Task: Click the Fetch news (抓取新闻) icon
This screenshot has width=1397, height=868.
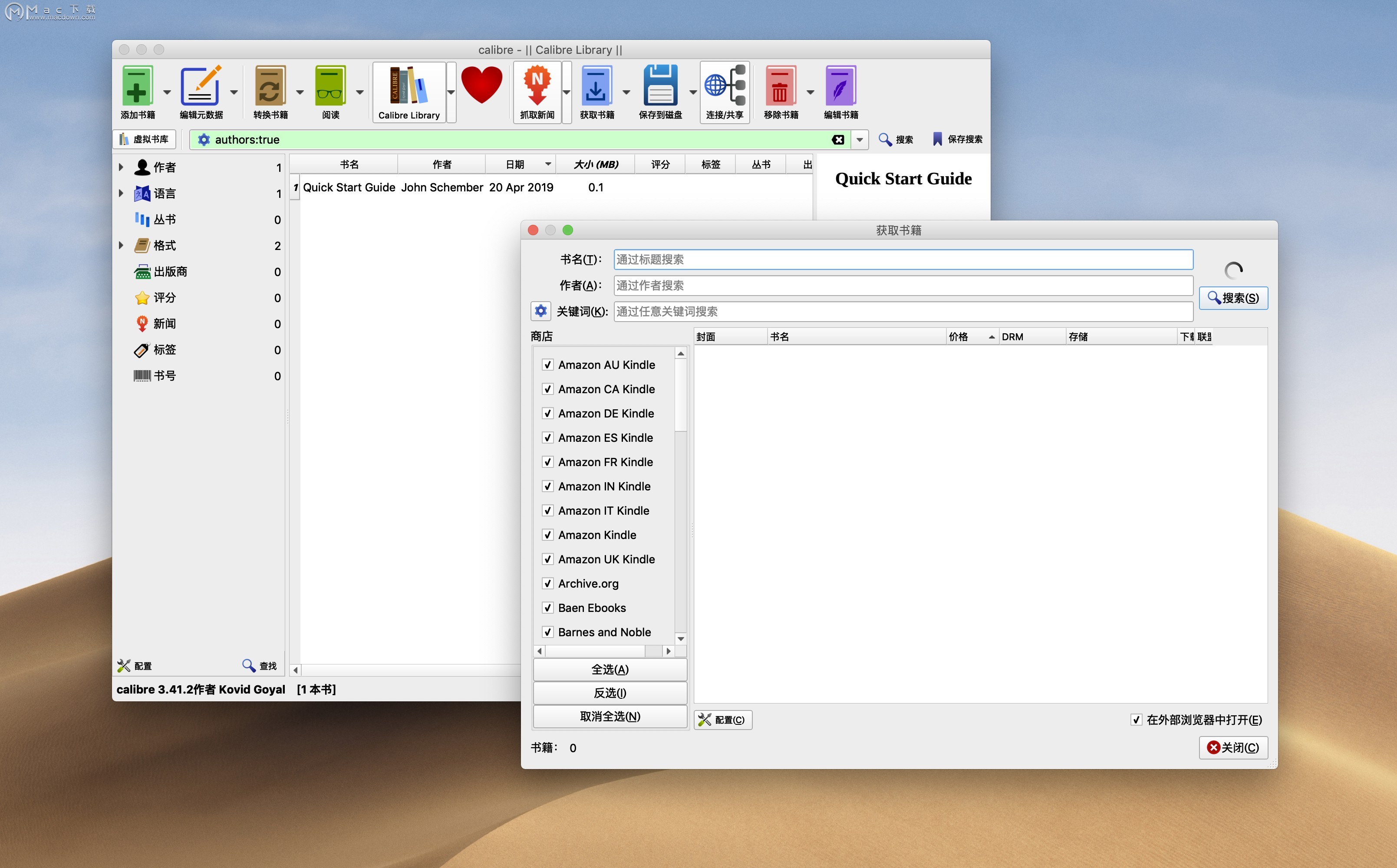Action: click(x=537, y=86)
